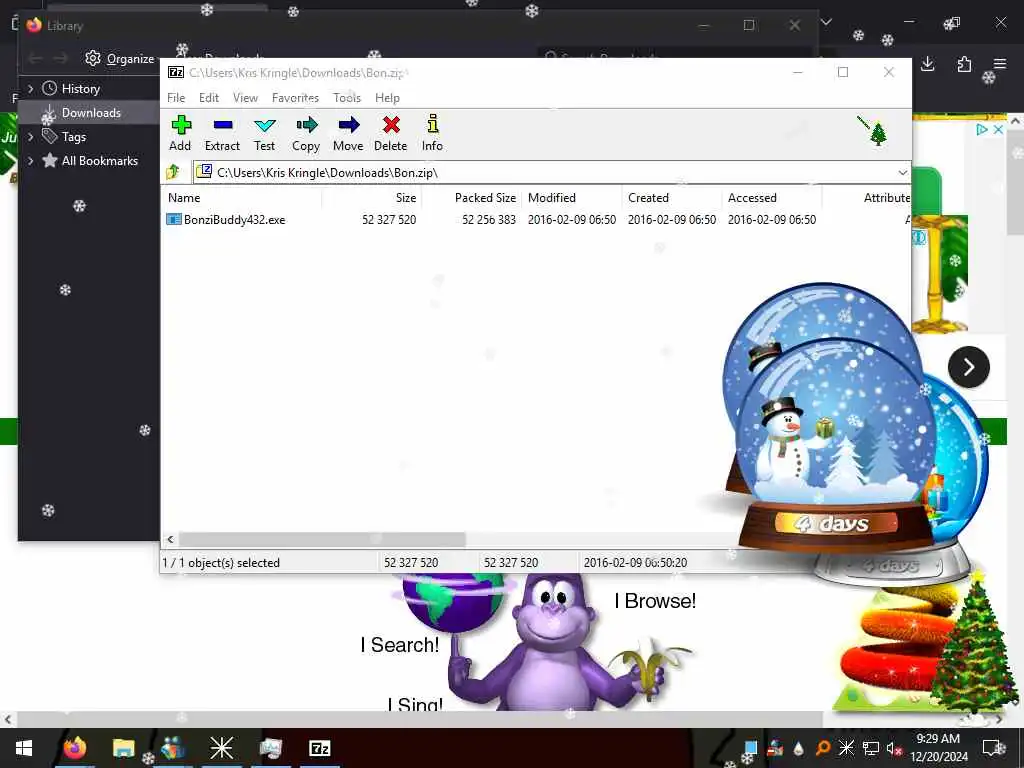Click size value 52 327 520 in file row
This screenshot has width=1024, height=768.
point(389,219)
